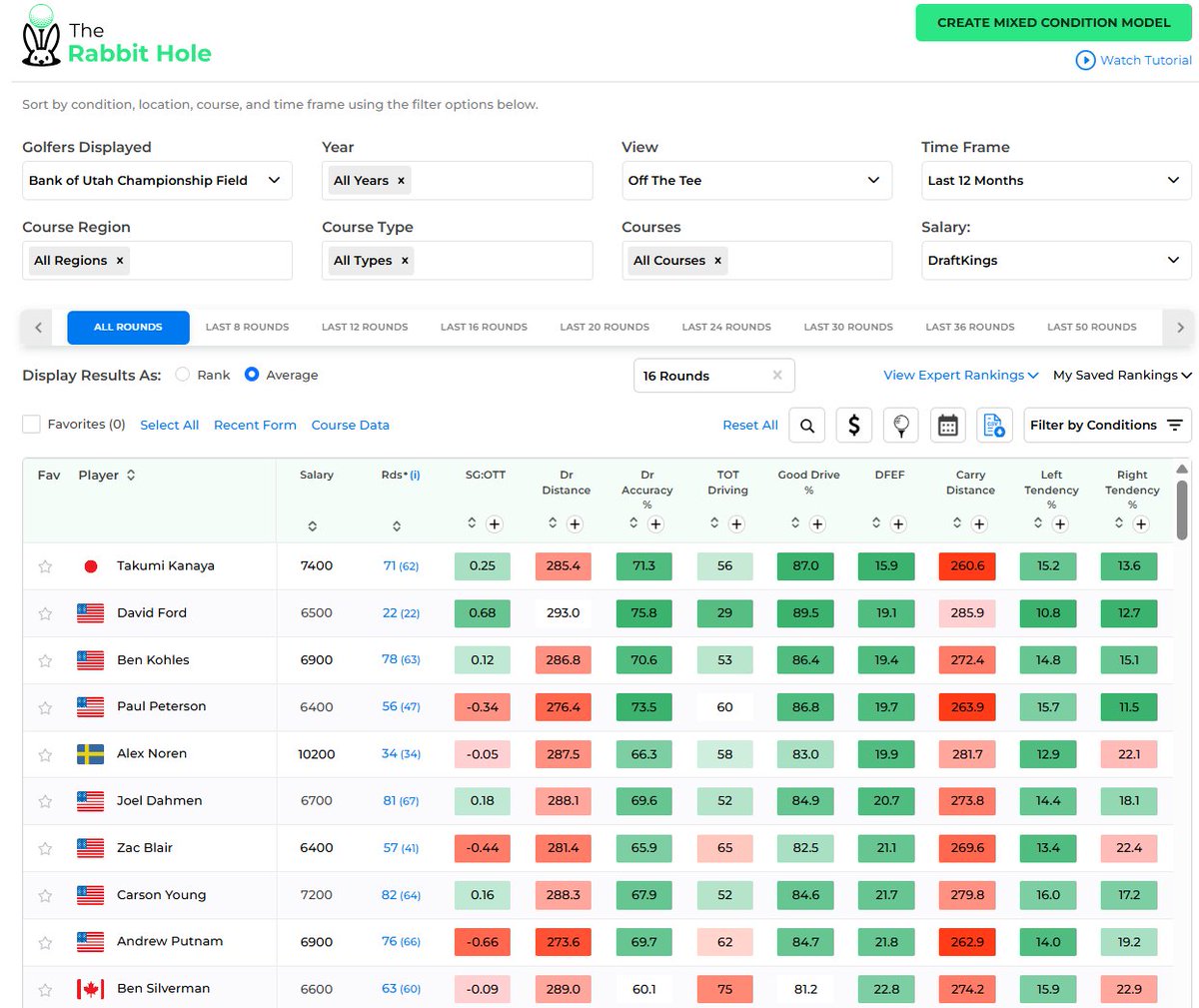Click plus icon under SG:OTT column
This screenshot has width=1199, height=1008.
coord(494,523)
